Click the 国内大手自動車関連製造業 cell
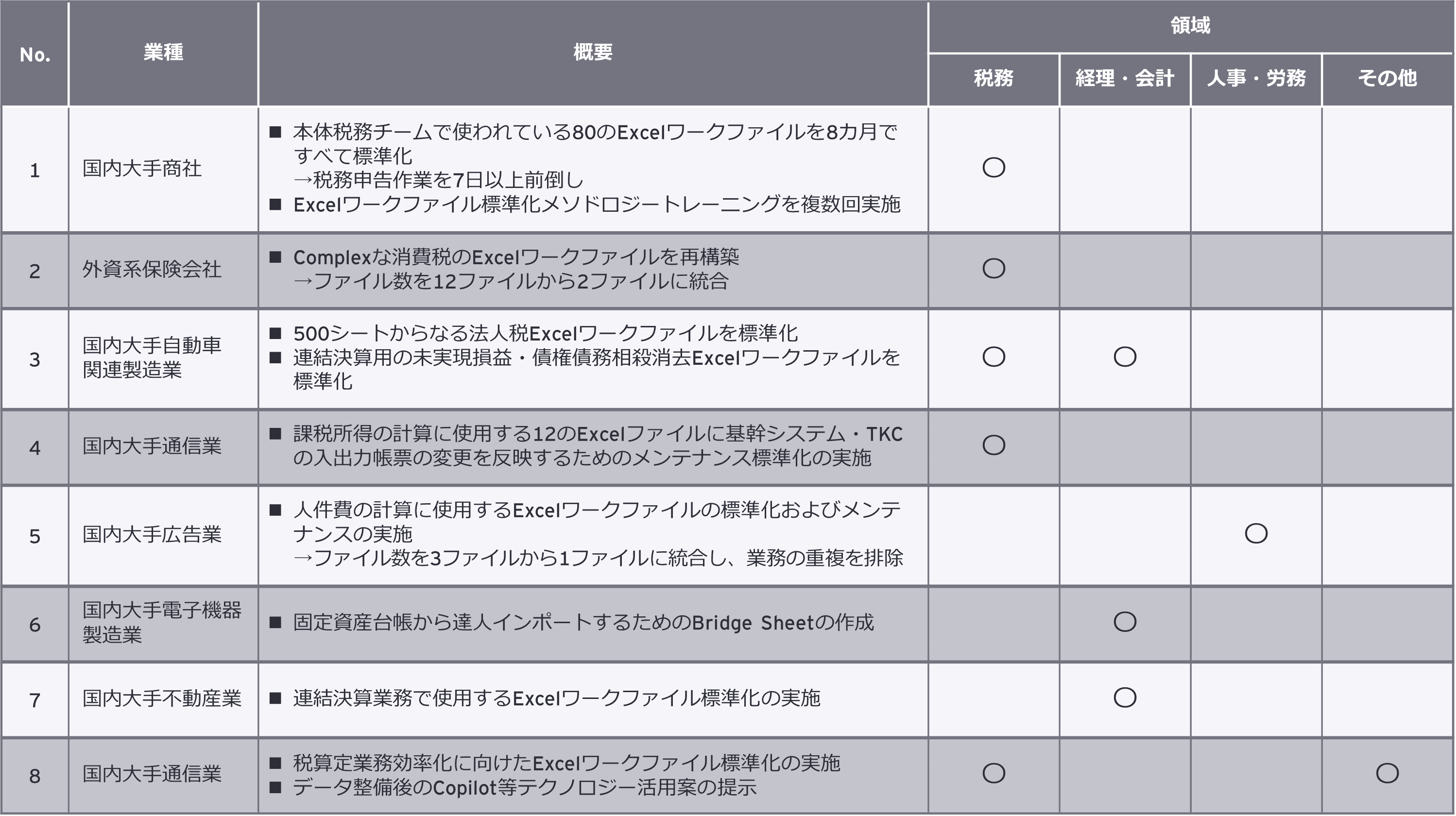The width and height of the screenshot is (1456, 816). pyautogui.click(x=152, y=357)
